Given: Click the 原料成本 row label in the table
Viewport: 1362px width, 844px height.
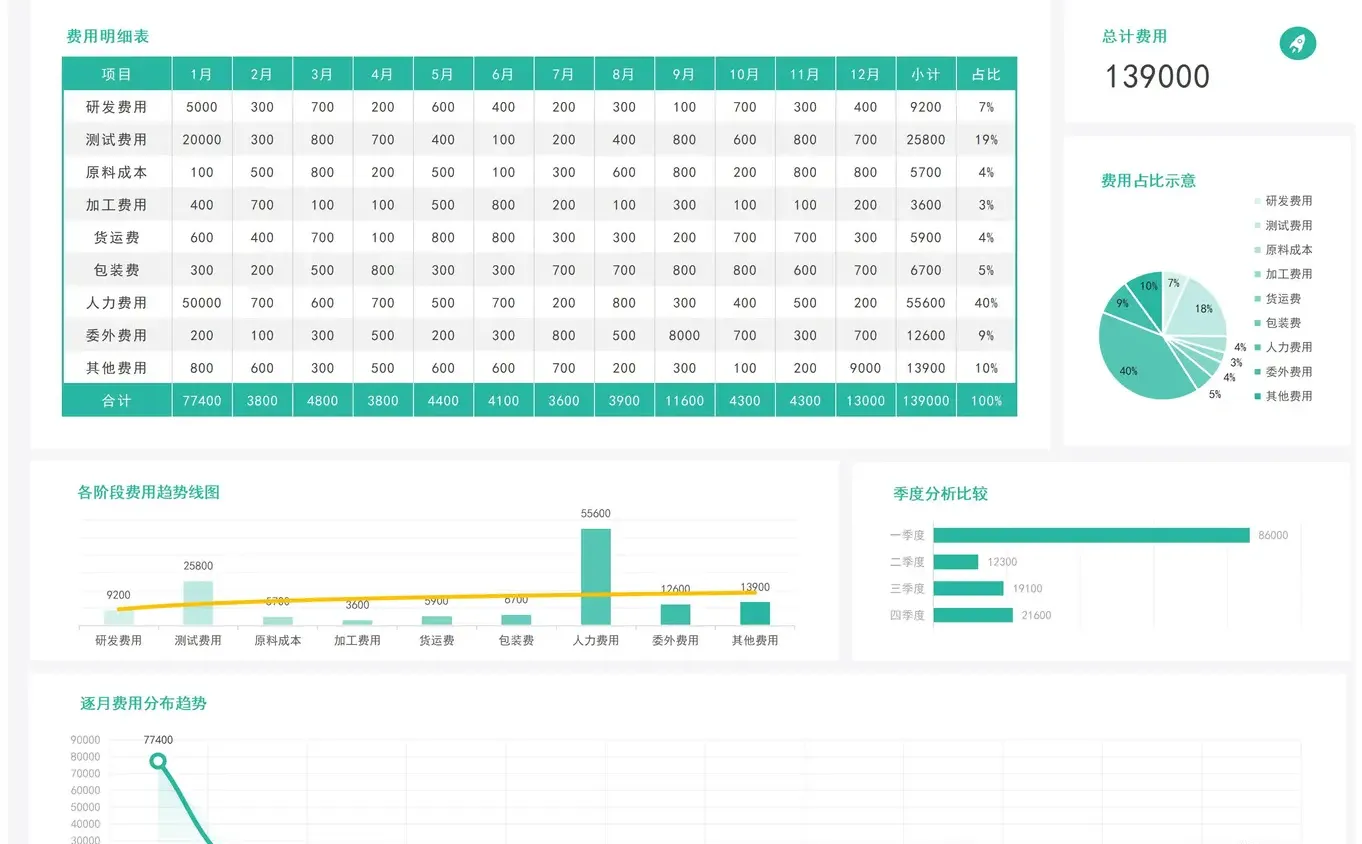Looking at the screenshot, I should pos(117,172).
